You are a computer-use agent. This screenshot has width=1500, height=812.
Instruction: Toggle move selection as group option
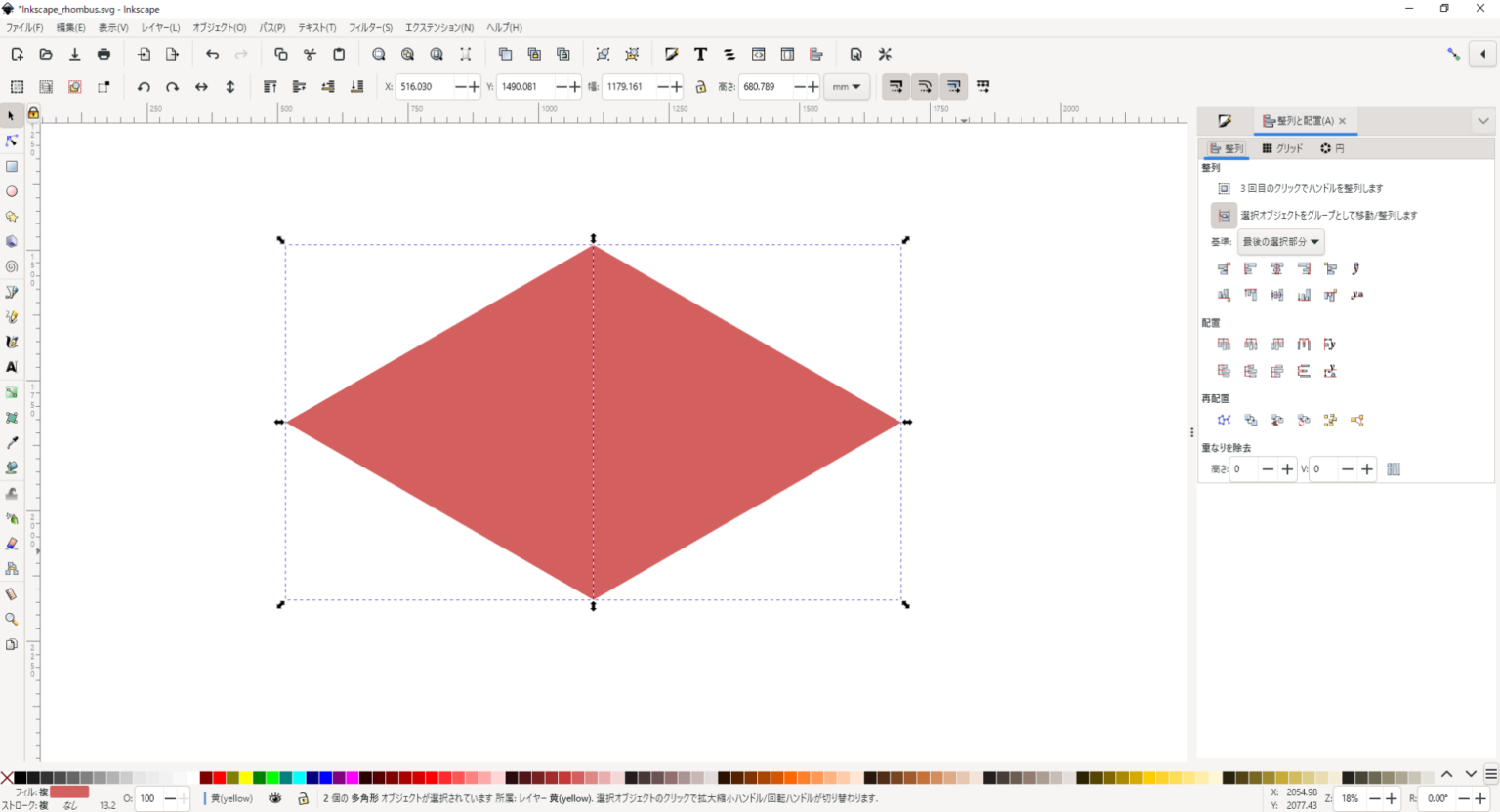click(x=1224, y=215)
